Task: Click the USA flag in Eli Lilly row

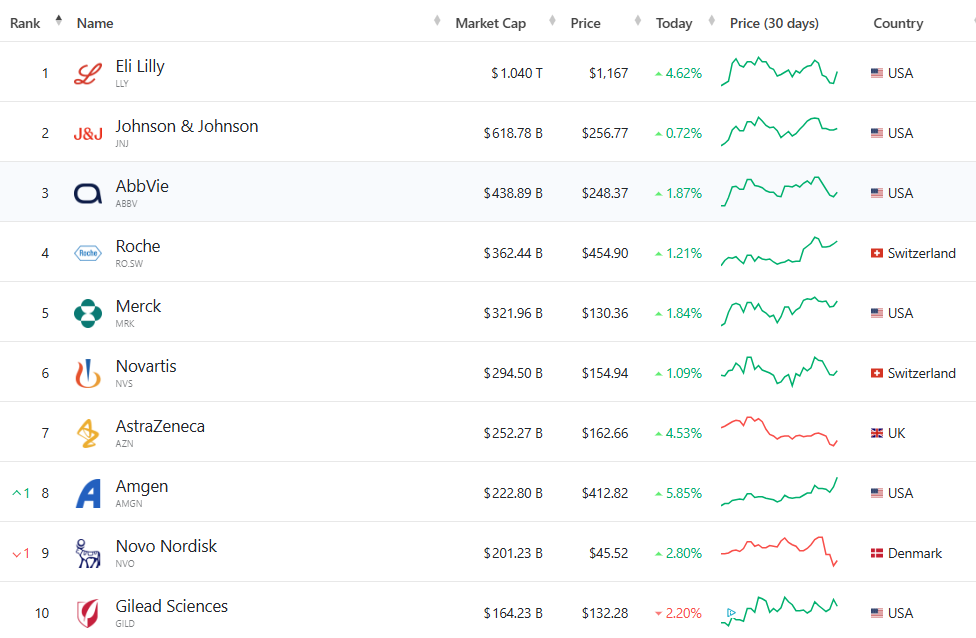Action: [x=876, y=73]
